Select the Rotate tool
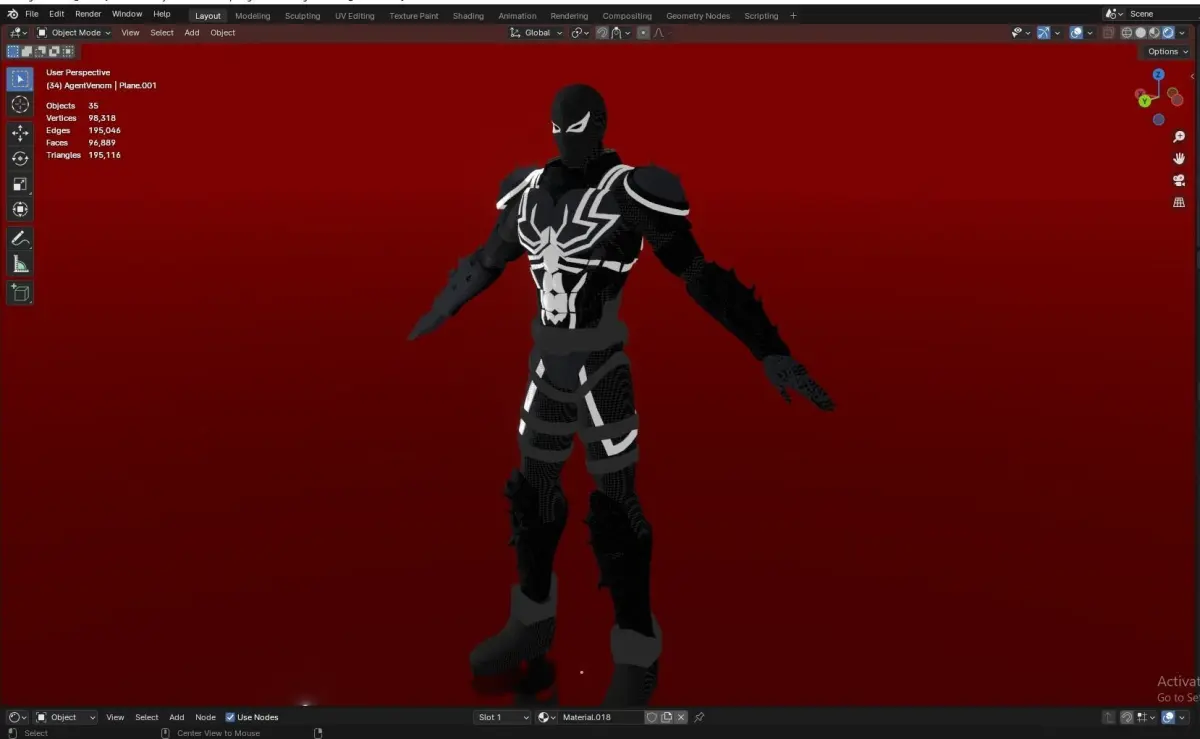This screenshot has width=1200, height=739. pyautogui.click(x=20, y=158)
